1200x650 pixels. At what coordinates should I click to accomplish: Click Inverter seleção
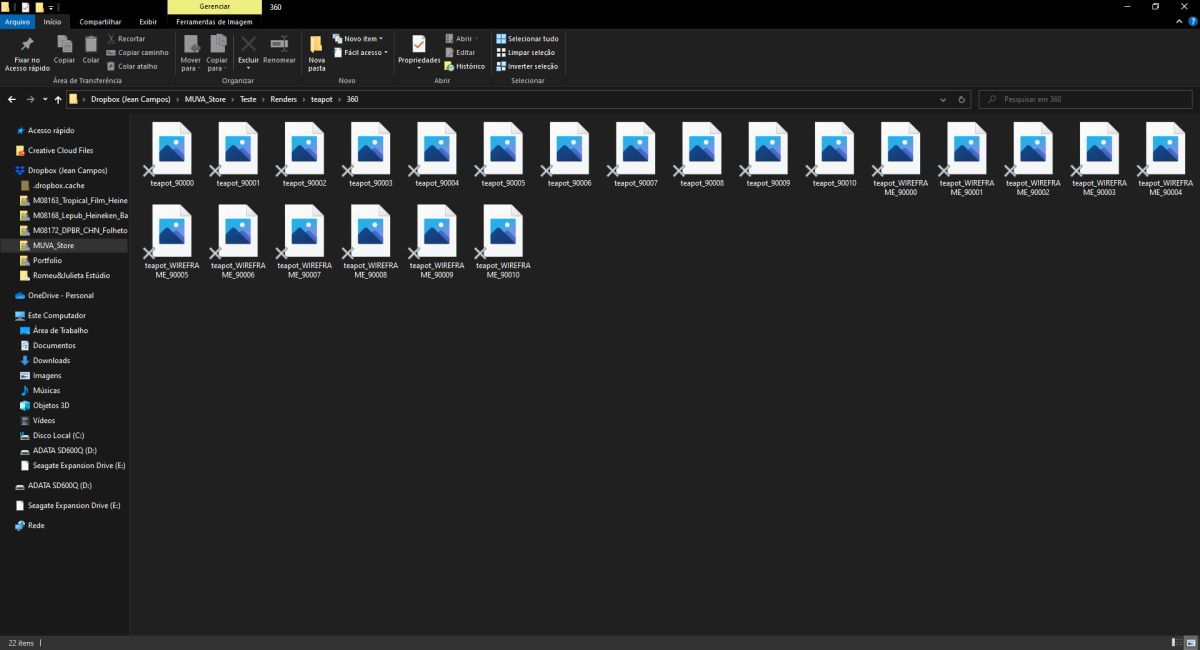(527, 66)
